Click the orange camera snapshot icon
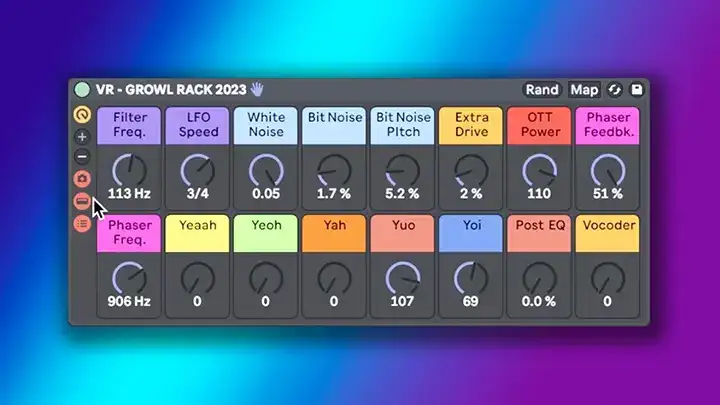Viewport: 720px width, 405px height. [x=82, y=179]
